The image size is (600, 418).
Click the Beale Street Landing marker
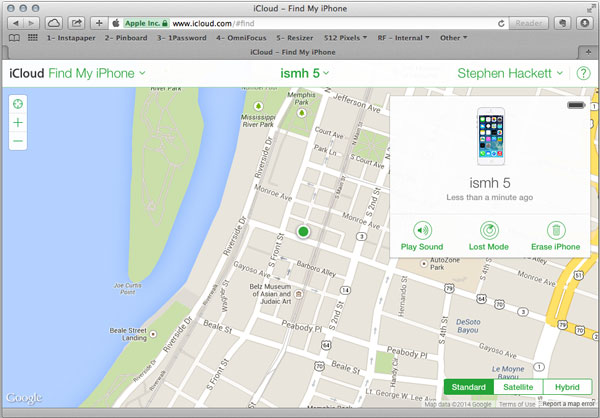[153, 334]
